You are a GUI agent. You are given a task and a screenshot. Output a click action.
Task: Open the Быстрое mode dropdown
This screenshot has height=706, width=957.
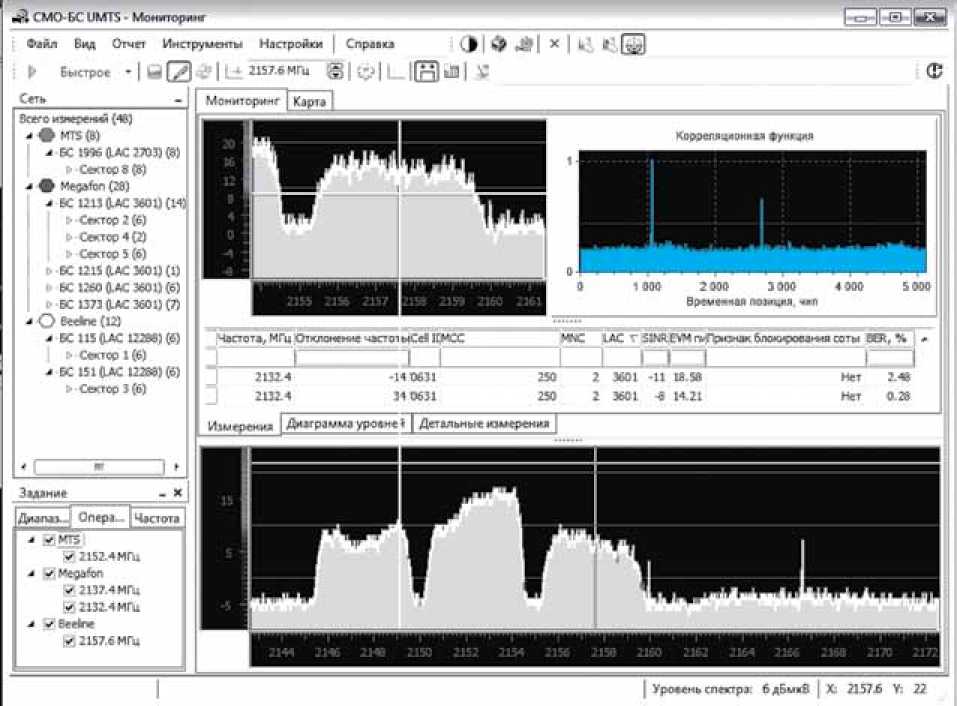(128, 72)
